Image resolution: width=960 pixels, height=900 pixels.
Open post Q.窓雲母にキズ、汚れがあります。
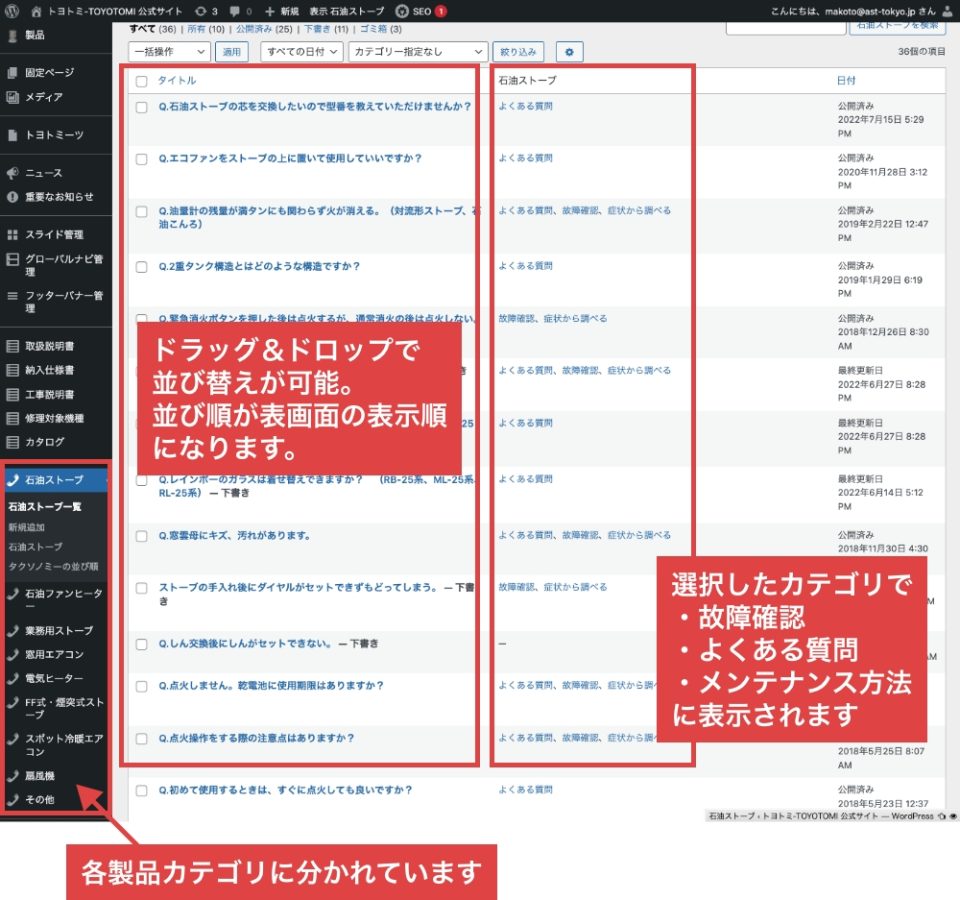[x=234, y=536]
